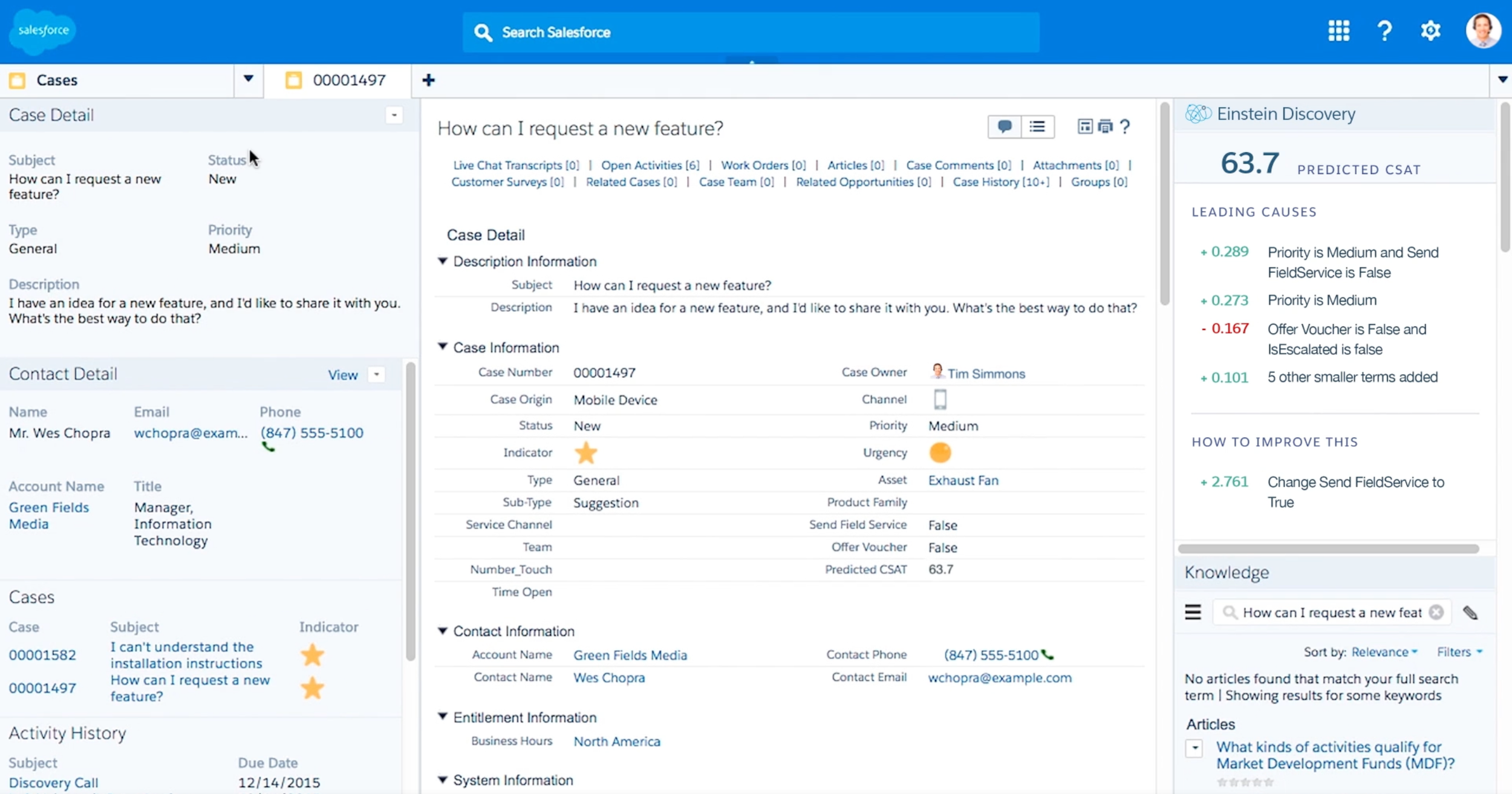
Task: Click the customize page layout icon
Action: point(1085,126)
